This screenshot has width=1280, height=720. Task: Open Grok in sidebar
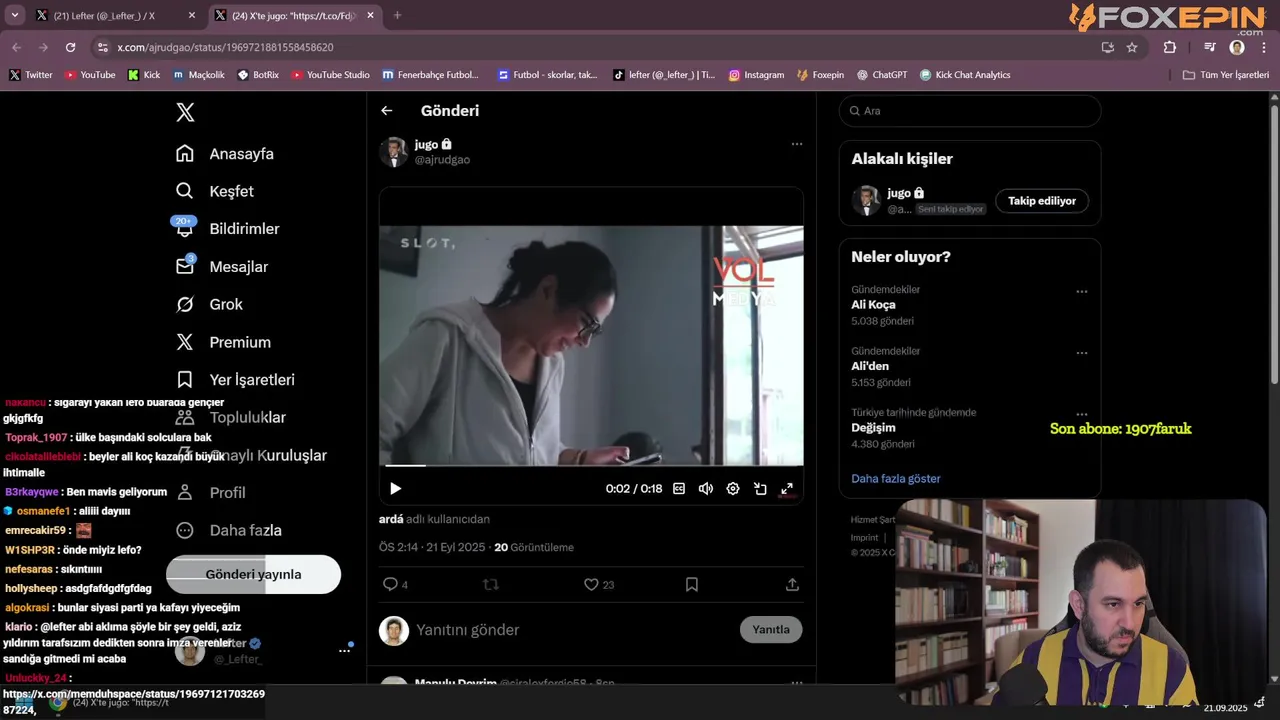coord(210,304)
